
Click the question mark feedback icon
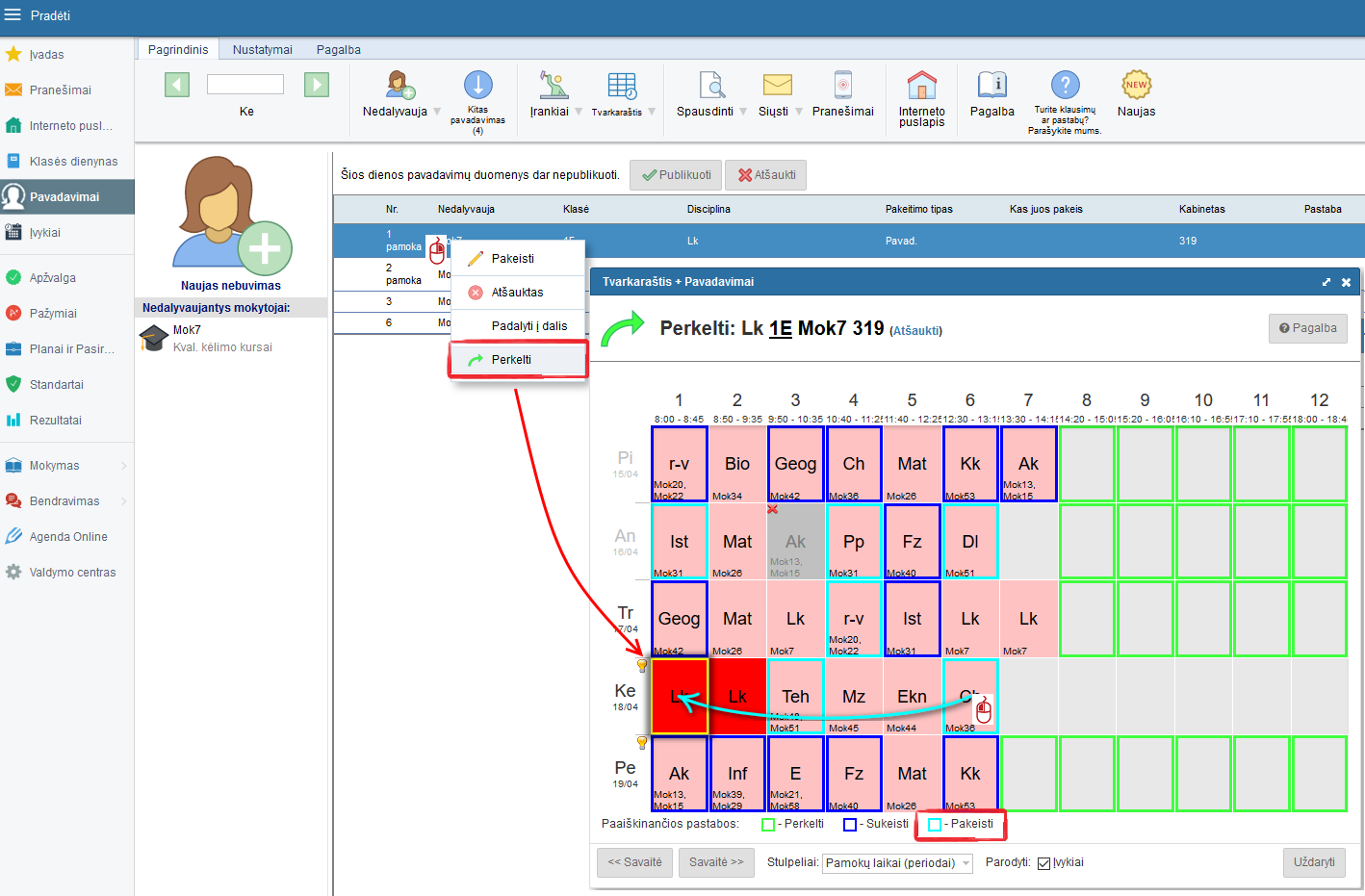(1065, 85)
